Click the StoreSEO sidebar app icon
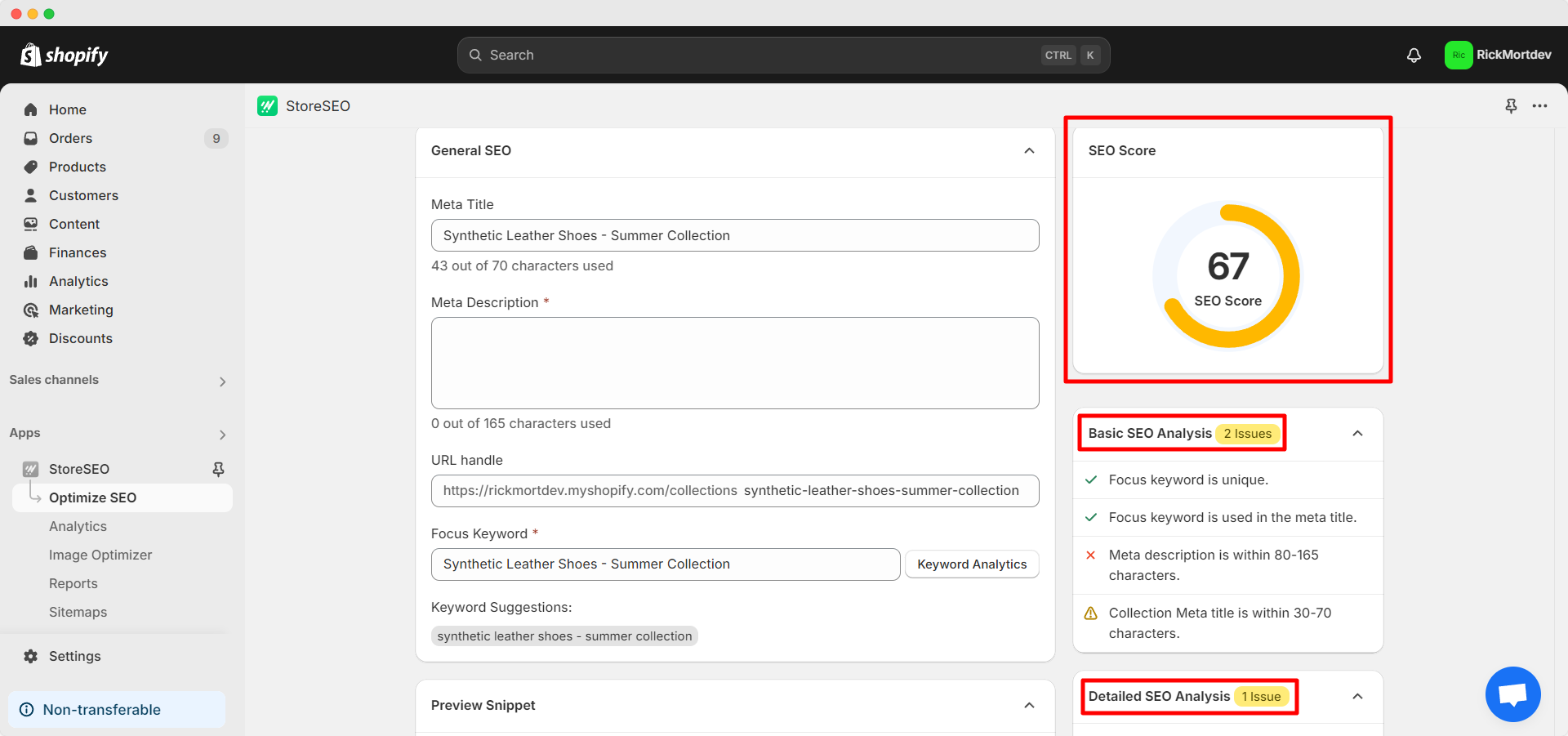This screenshot has width=1568, height=736. pos(31,469)
